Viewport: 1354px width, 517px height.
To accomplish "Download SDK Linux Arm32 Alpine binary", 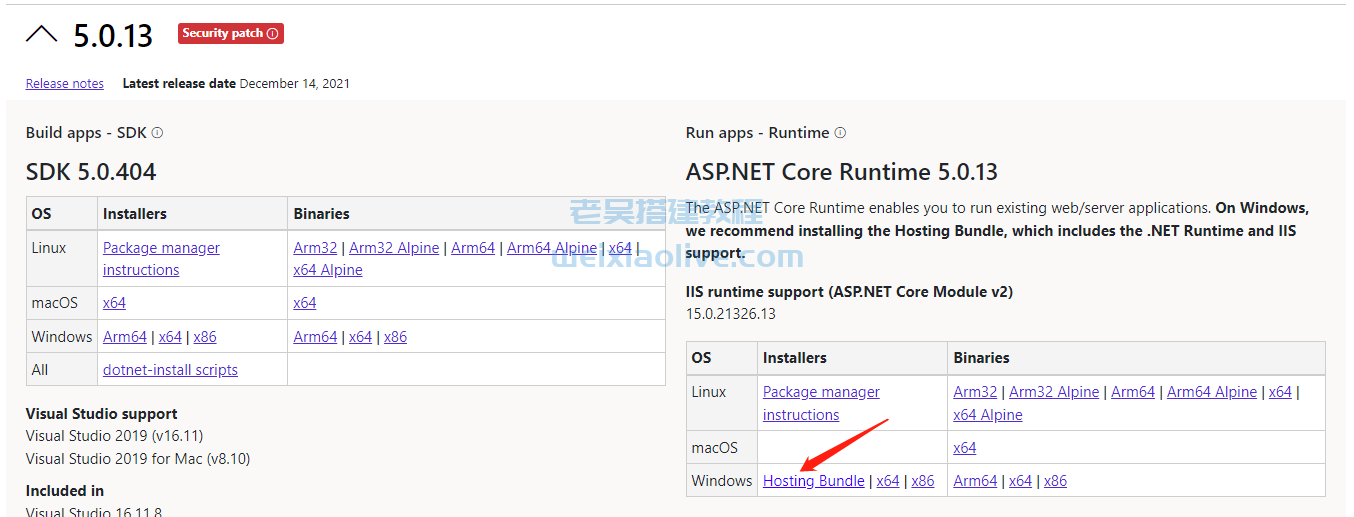I will click(394, 248).
